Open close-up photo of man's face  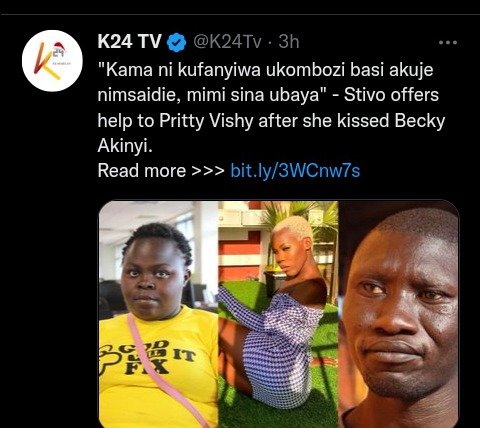tap(399, 314)
